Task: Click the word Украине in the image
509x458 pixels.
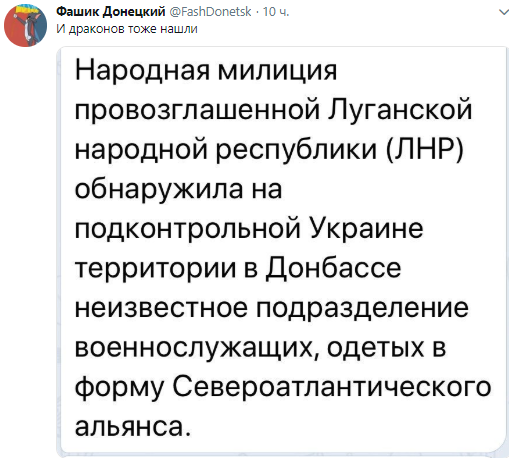Action: (x=367, y=228)
